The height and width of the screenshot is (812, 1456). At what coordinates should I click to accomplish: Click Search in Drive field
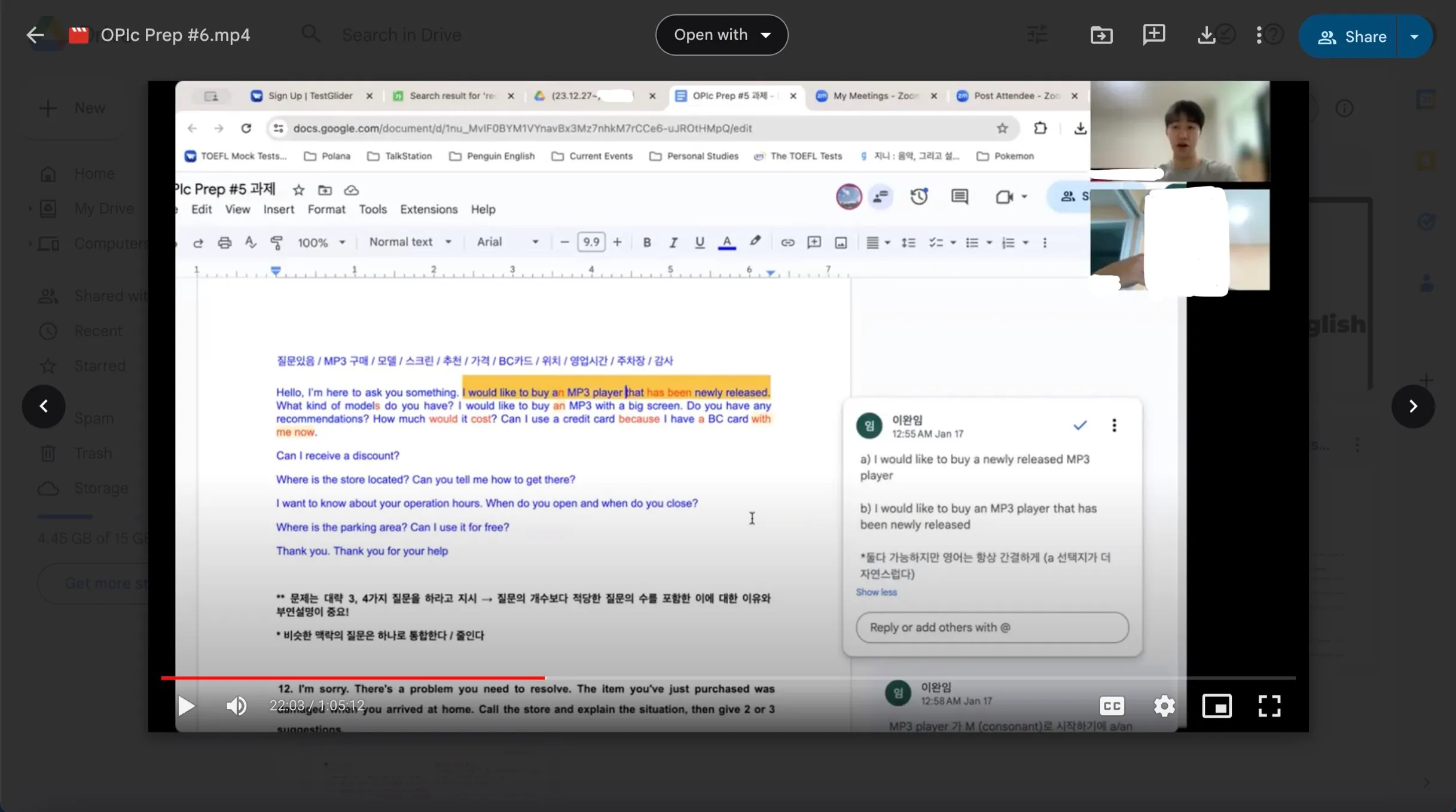[x=401, y=35]
